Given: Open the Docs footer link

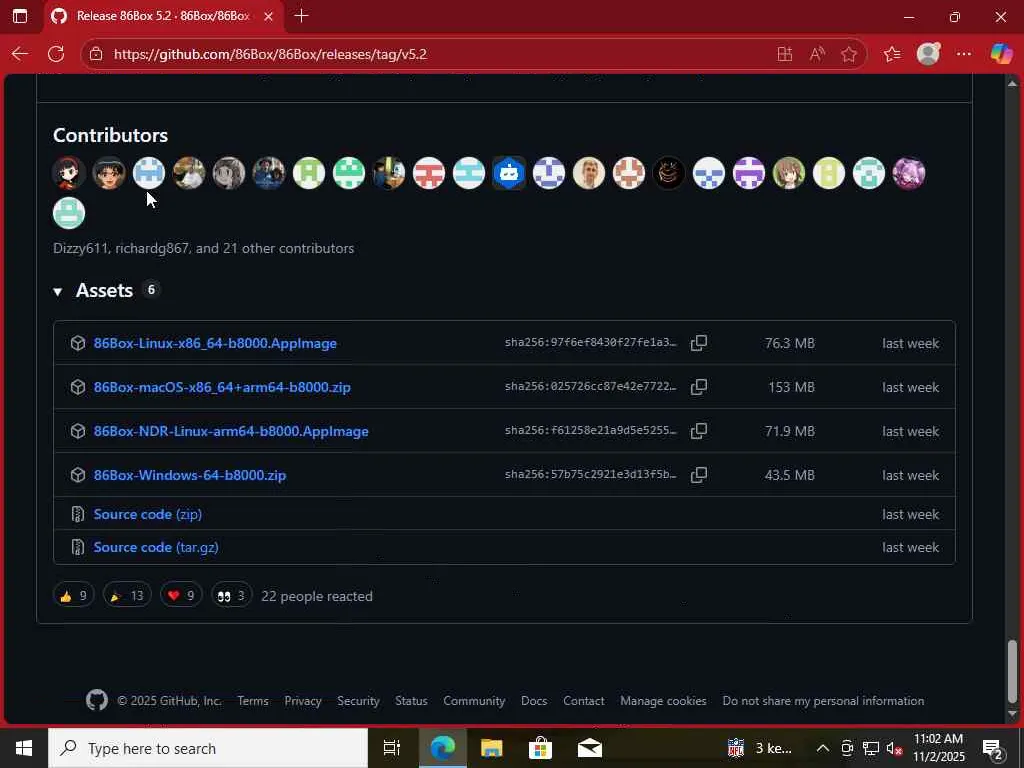Looking at the screenshot, I should (x=534, y=701).
